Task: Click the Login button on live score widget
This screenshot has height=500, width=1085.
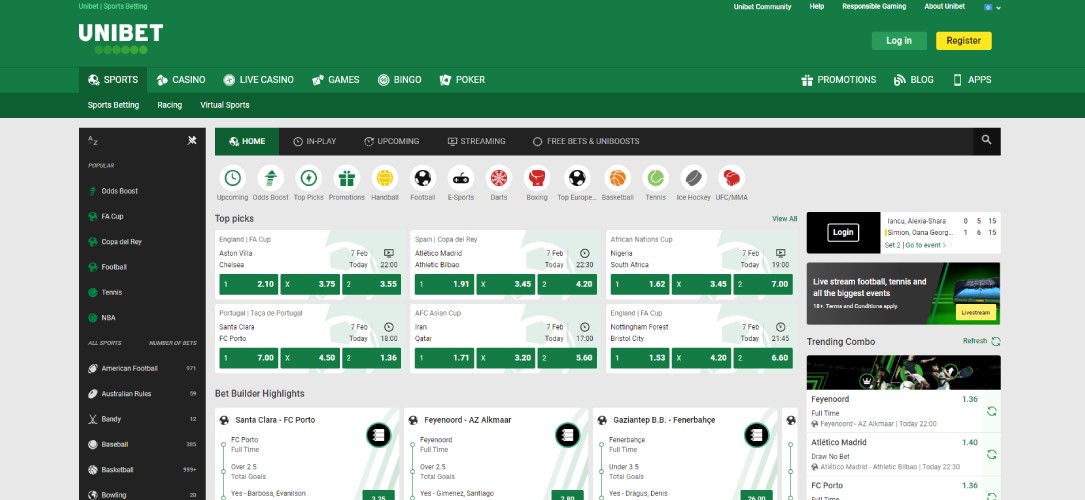Action: [843, 232]
